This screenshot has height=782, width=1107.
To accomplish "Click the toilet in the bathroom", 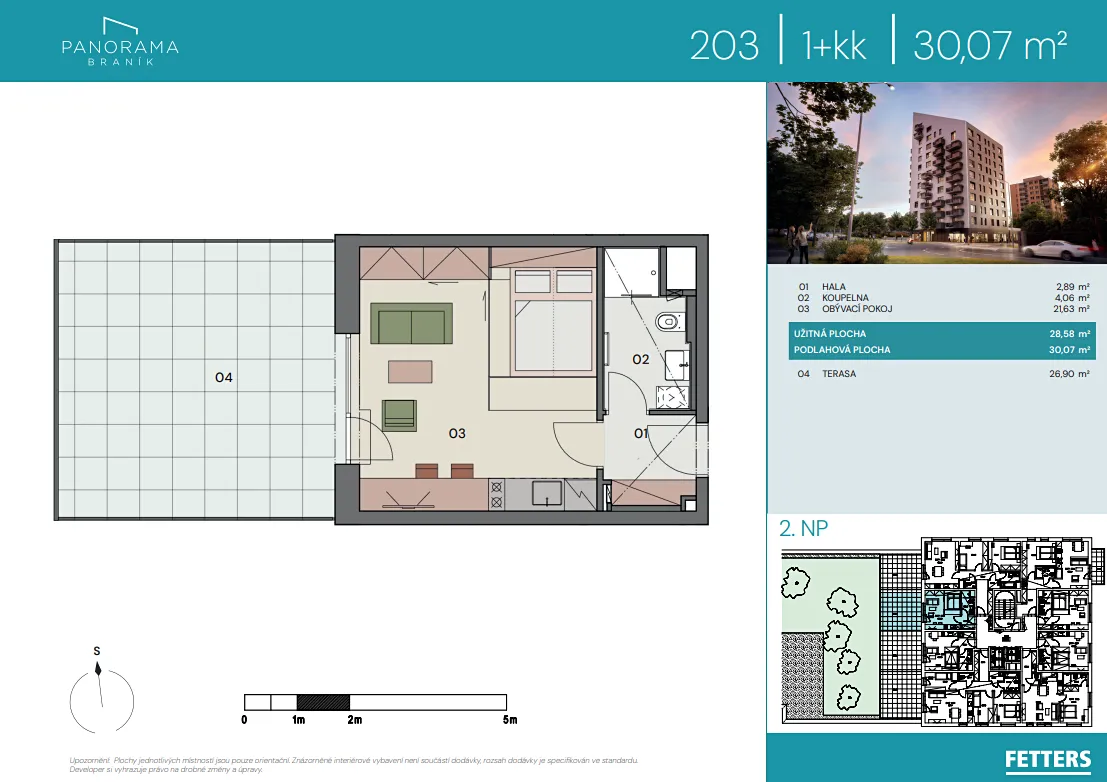I will click(668, 322).
